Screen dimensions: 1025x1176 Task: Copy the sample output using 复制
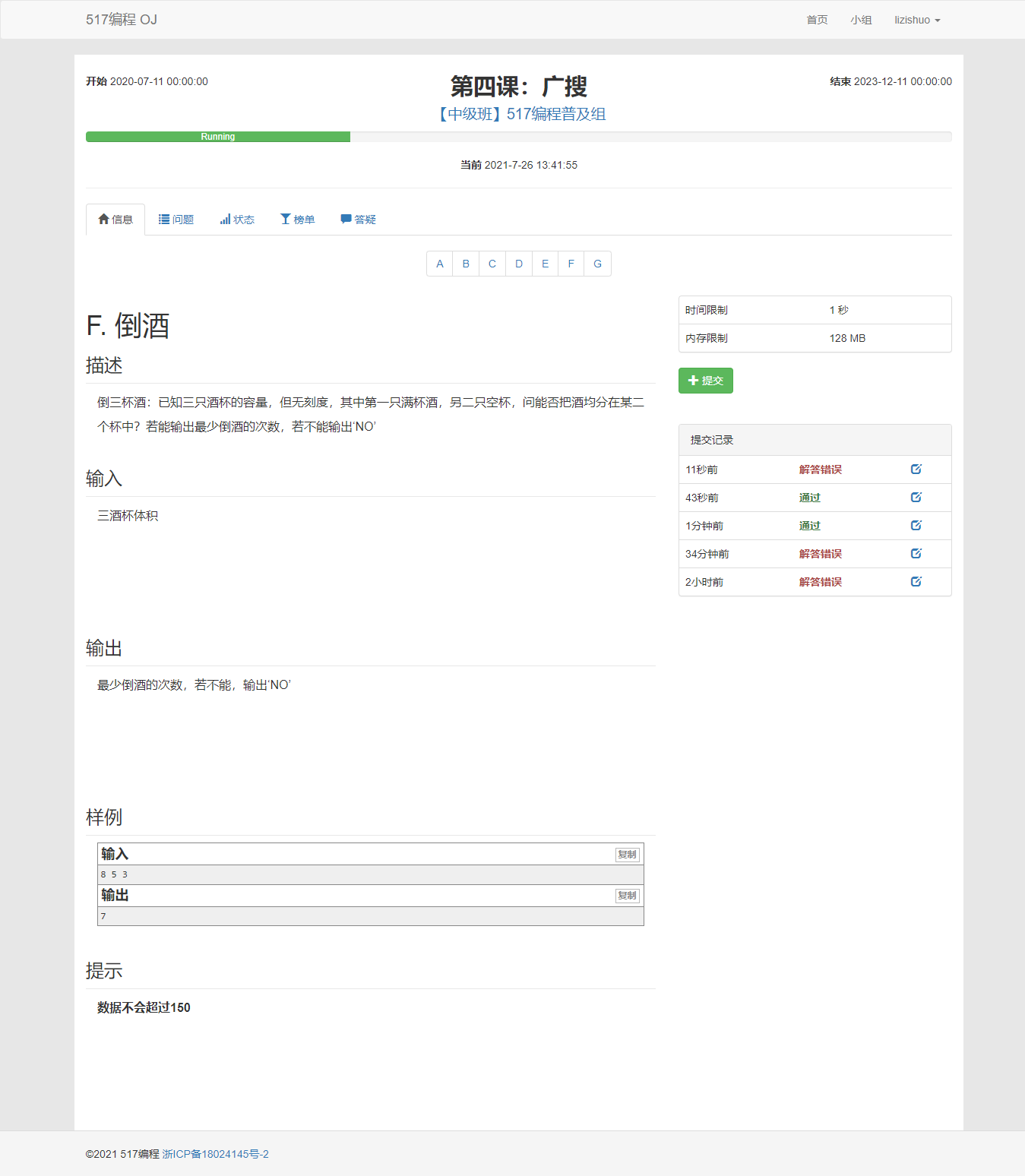point(627,896)
